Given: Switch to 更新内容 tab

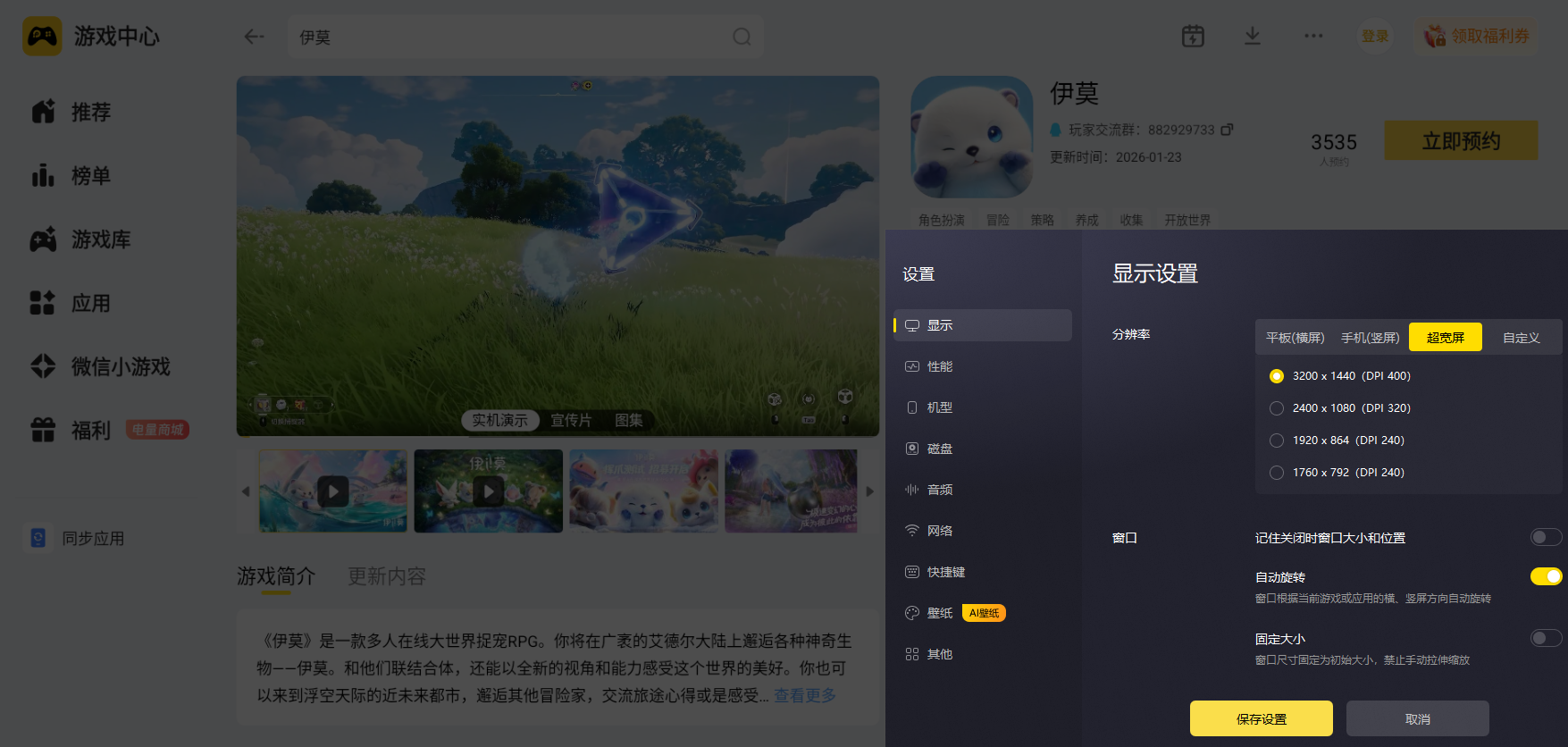Looking at the screenshot, I should point(387,576).
